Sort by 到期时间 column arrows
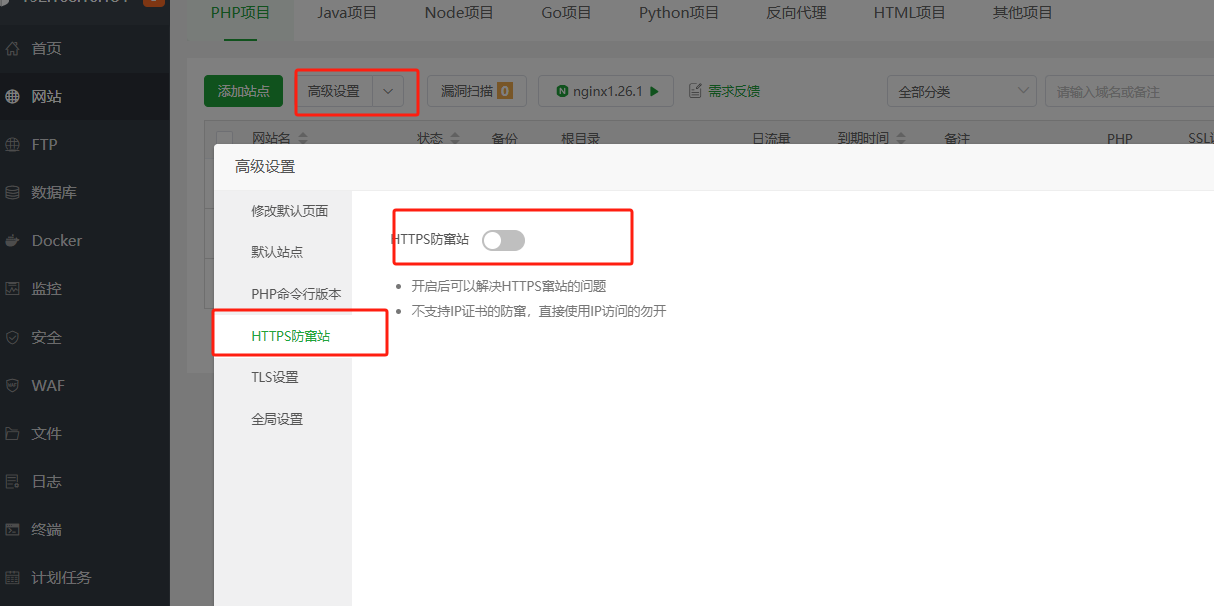The height and width of the screenshot is (606, 1214). click(x=900, y=139)
